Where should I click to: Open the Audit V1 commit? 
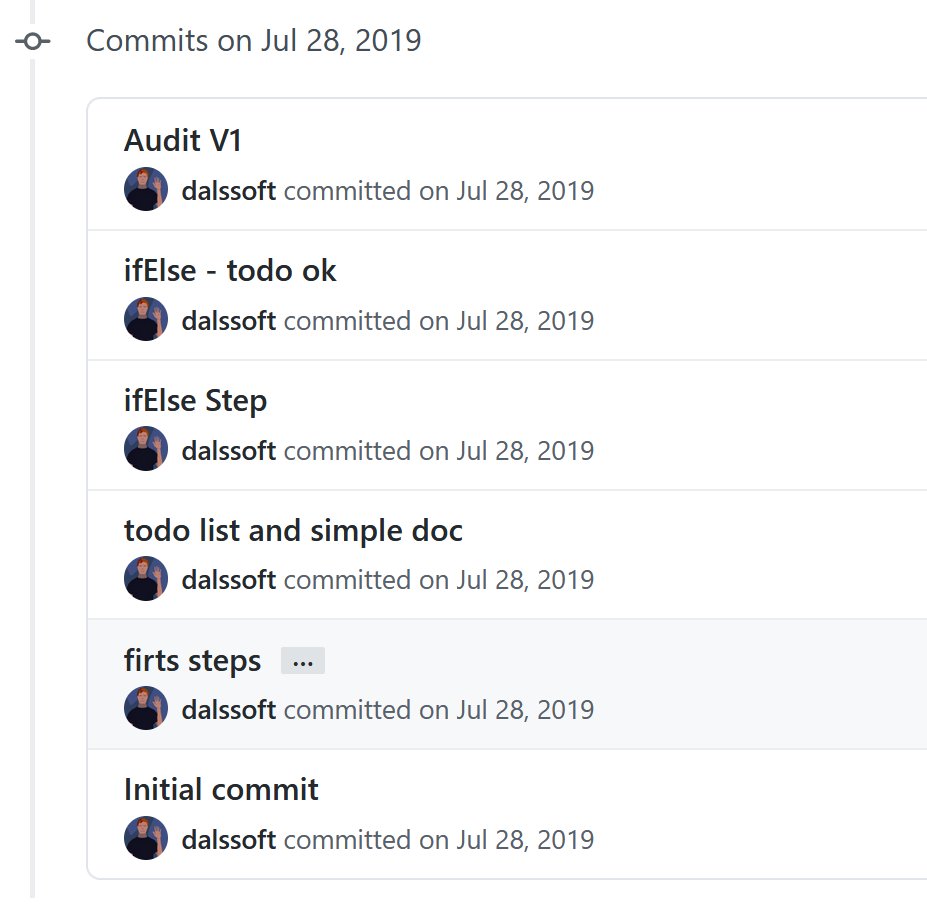(183, 141)
